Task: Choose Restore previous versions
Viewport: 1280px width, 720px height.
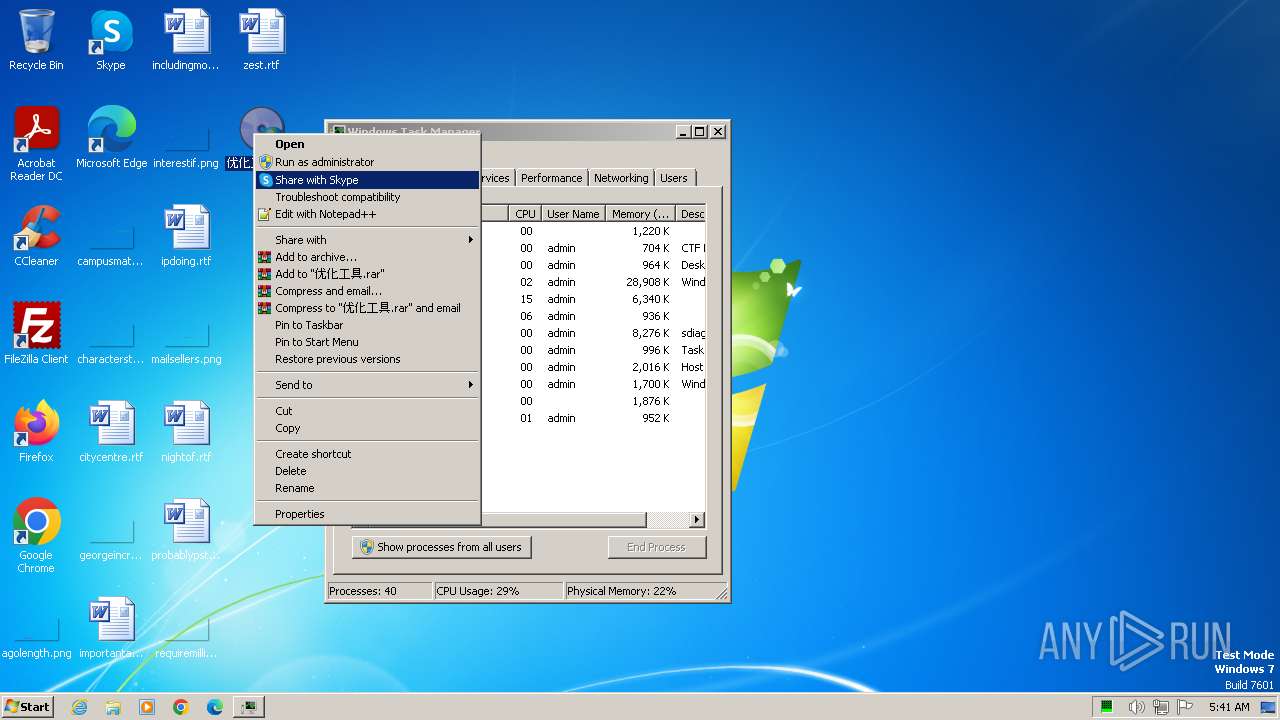Action: (368, 359)
